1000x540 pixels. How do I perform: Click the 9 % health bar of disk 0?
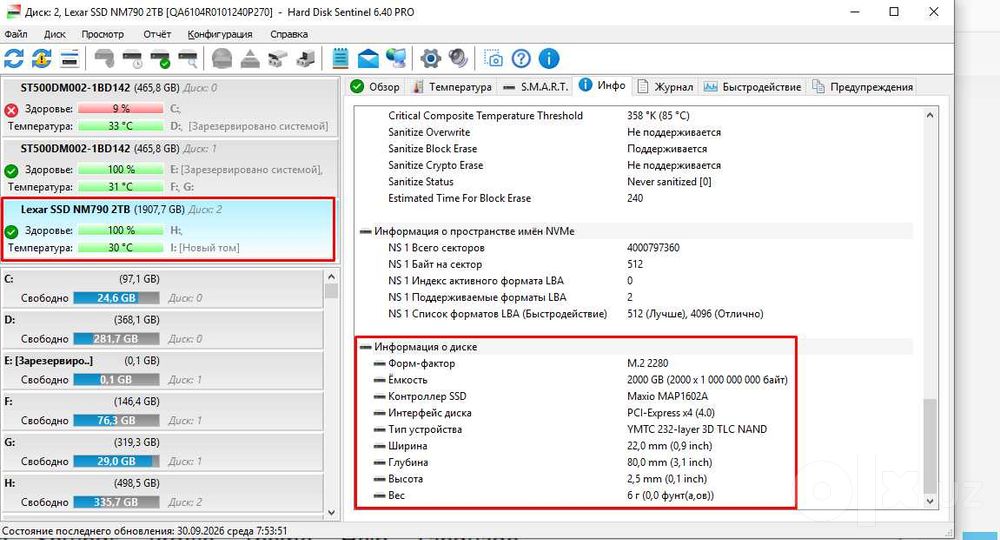point(121,109)
